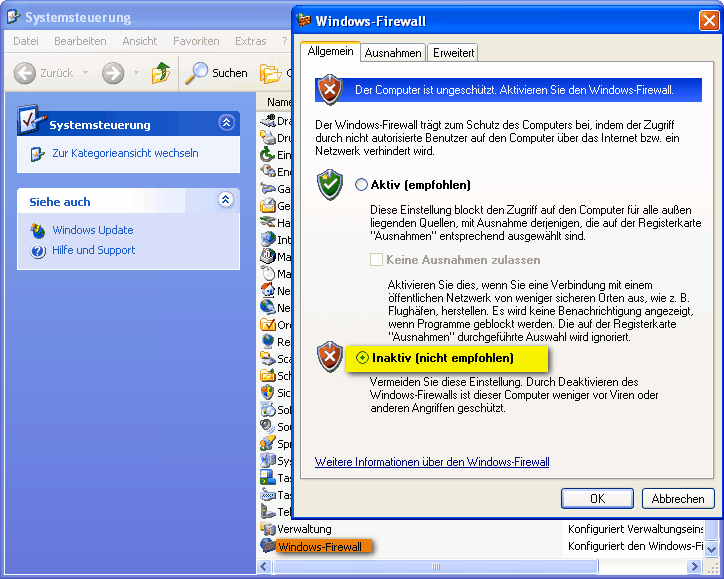
Task: Open the regional globe (Re...) control panel item
Action: (x=275, y=342)
